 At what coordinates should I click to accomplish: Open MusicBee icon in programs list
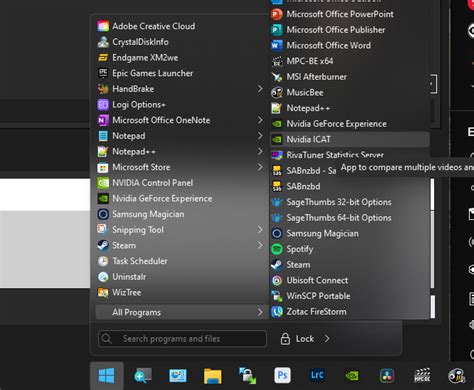277,92
